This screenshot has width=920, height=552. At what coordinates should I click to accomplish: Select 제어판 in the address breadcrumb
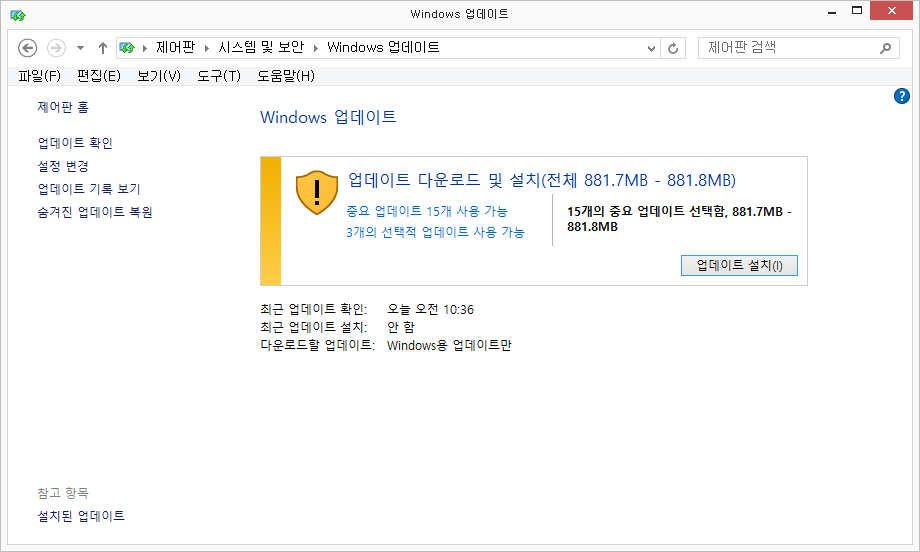coord(175,48)
